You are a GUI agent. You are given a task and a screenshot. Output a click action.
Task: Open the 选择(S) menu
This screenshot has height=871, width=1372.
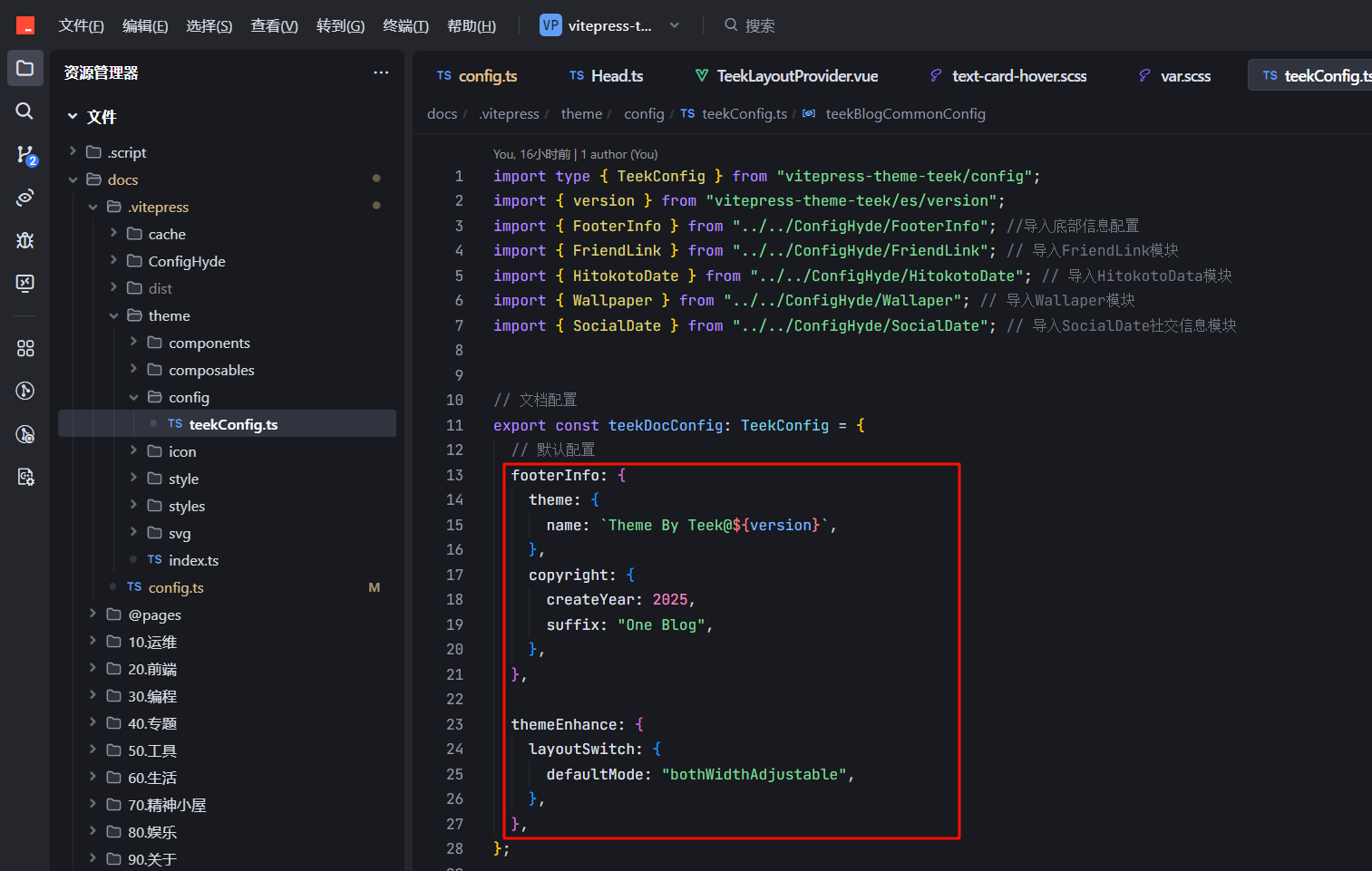(209, 25)
